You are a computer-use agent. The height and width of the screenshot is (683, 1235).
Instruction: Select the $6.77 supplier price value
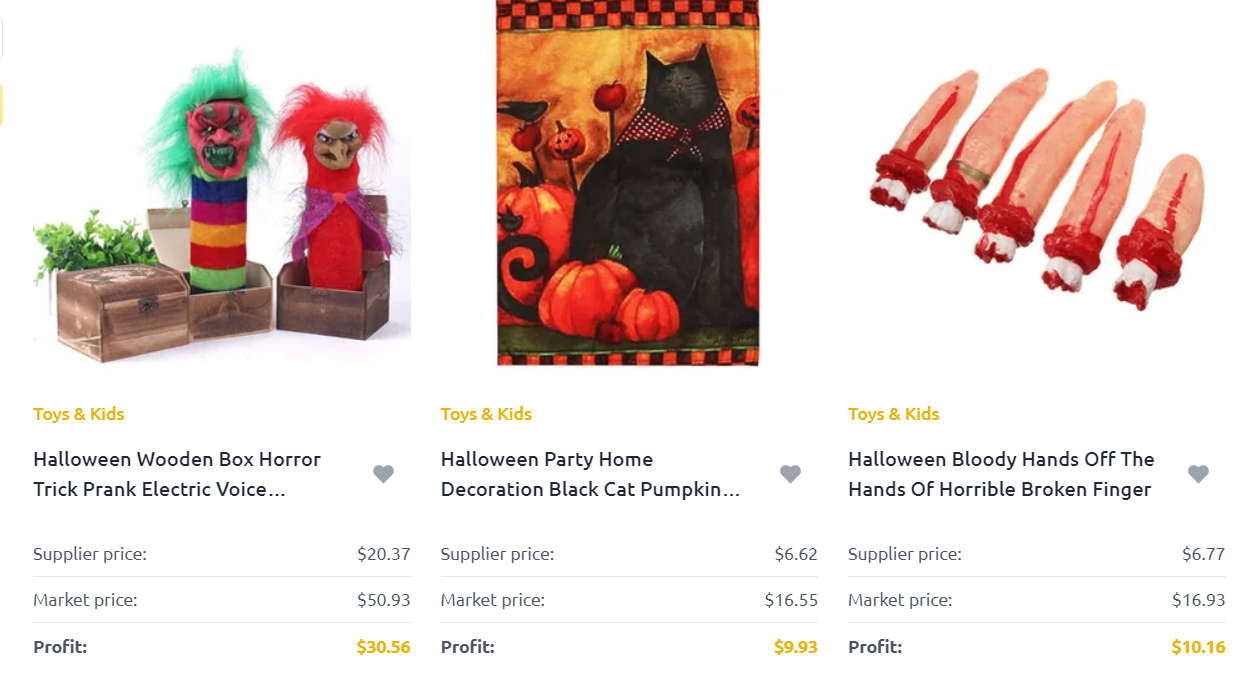tap(1203, 554)
